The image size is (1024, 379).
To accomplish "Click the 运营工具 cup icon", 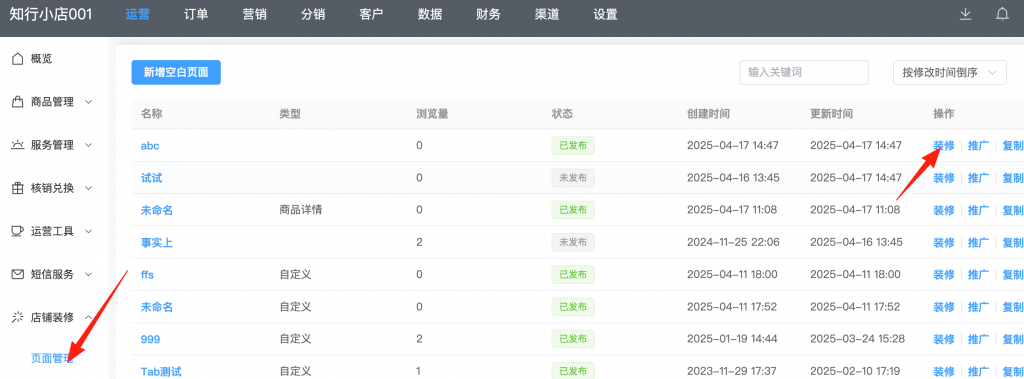I will coord(18,231).
